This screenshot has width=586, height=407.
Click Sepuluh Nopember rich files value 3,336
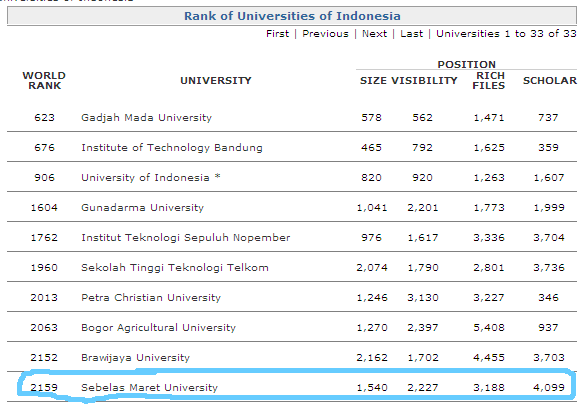[x=489, y=238]
